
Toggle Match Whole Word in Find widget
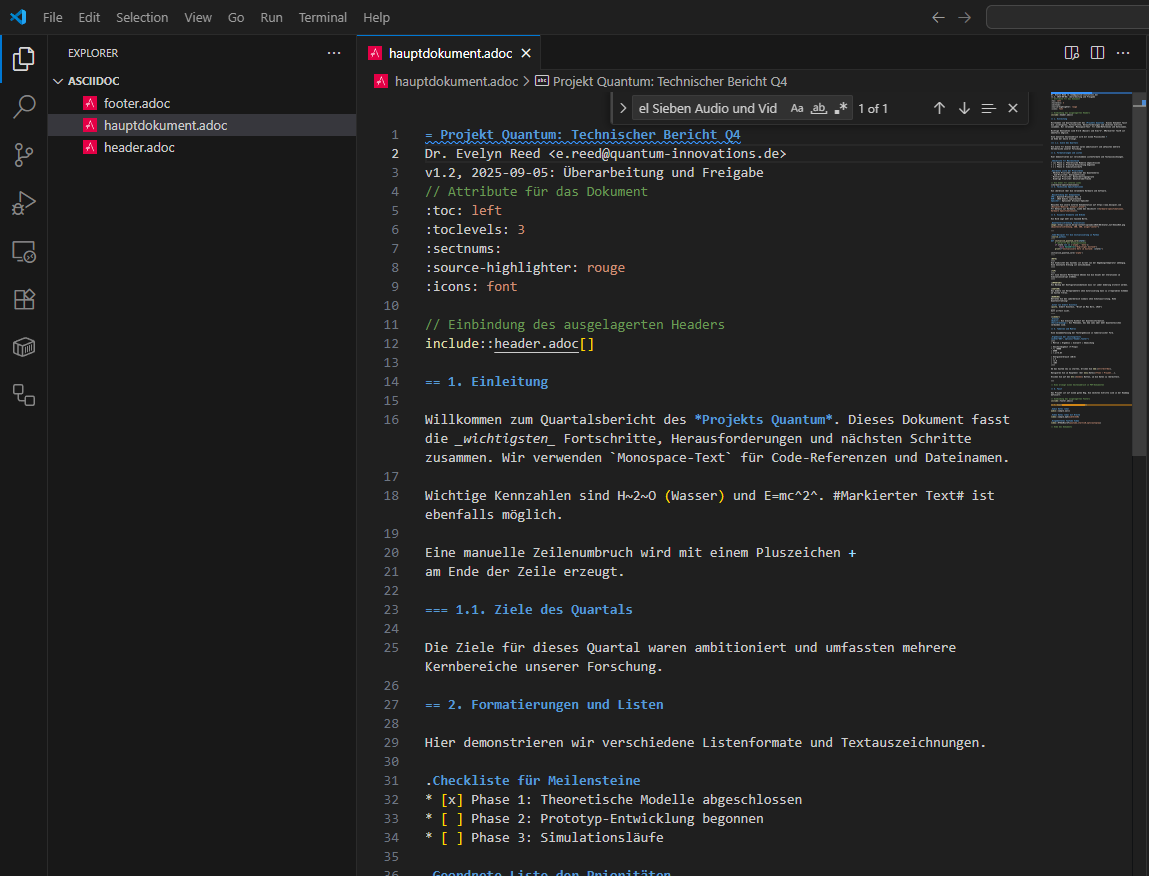[x=819, y=108]
